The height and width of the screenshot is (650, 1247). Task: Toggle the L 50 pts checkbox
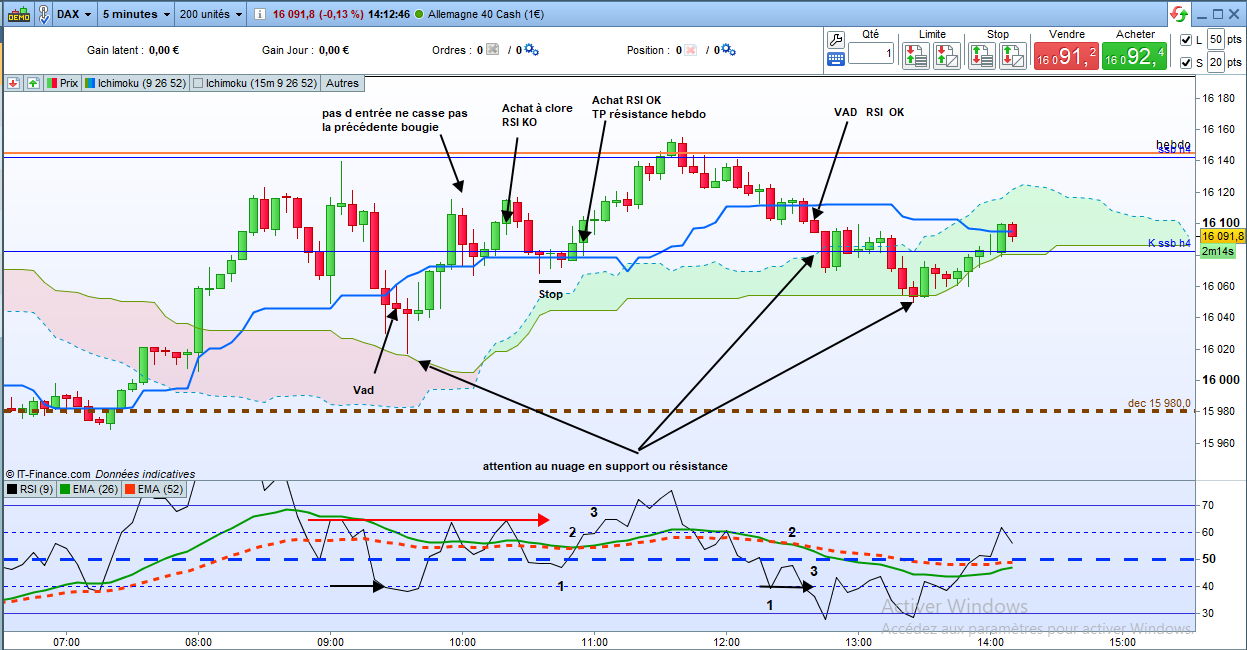[x=1186, y=39]
